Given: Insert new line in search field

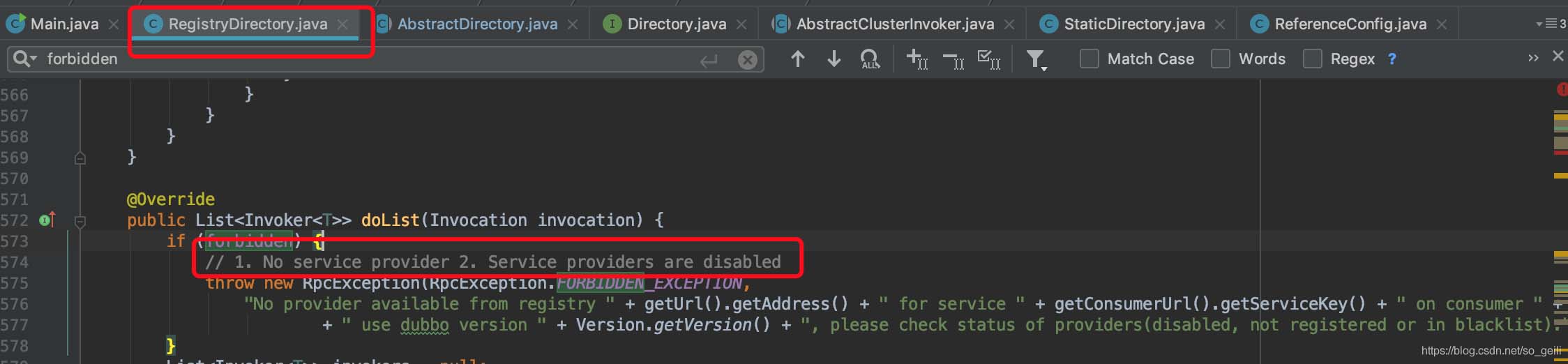Looking at the screenshot, I should 709,61.
